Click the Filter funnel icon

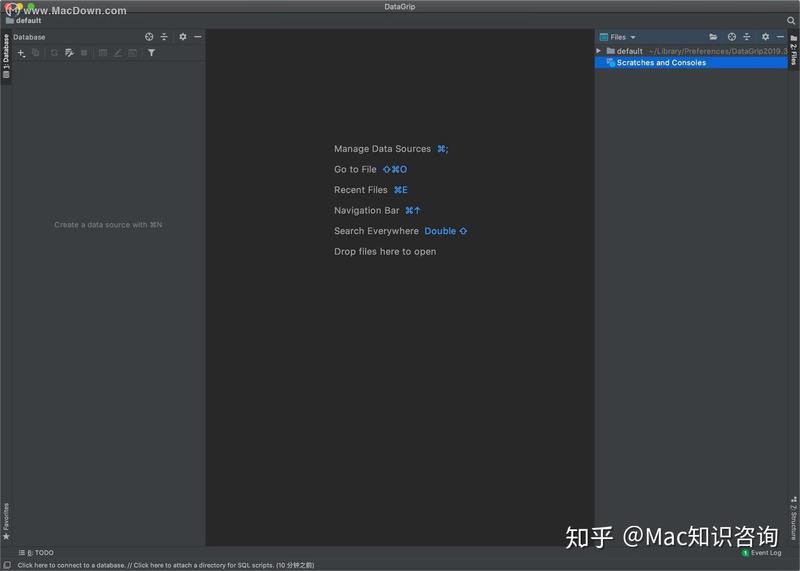(152, 53)
